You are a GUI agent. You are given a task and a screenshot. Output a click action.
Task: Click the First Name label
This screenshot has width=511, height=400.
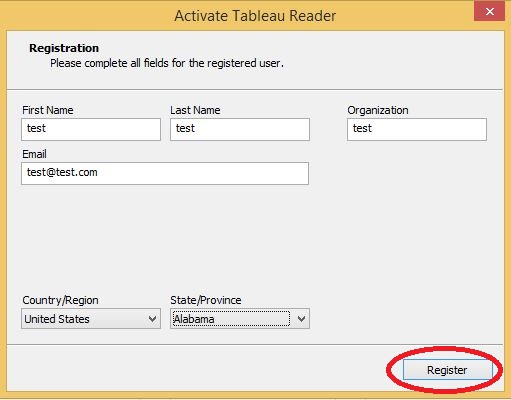pyautogui.click(x=48, y=110)
